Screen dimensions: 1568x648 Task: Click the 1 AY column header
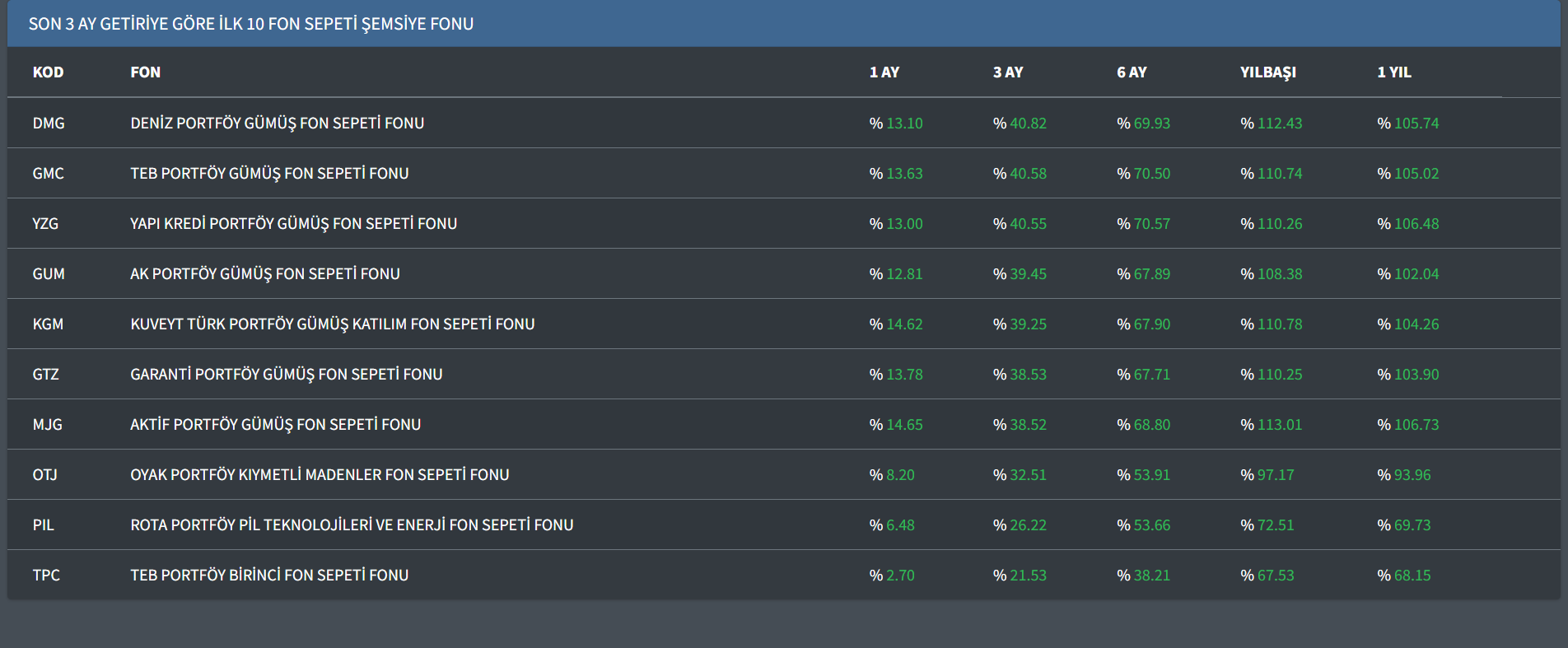tap(884, 72)
